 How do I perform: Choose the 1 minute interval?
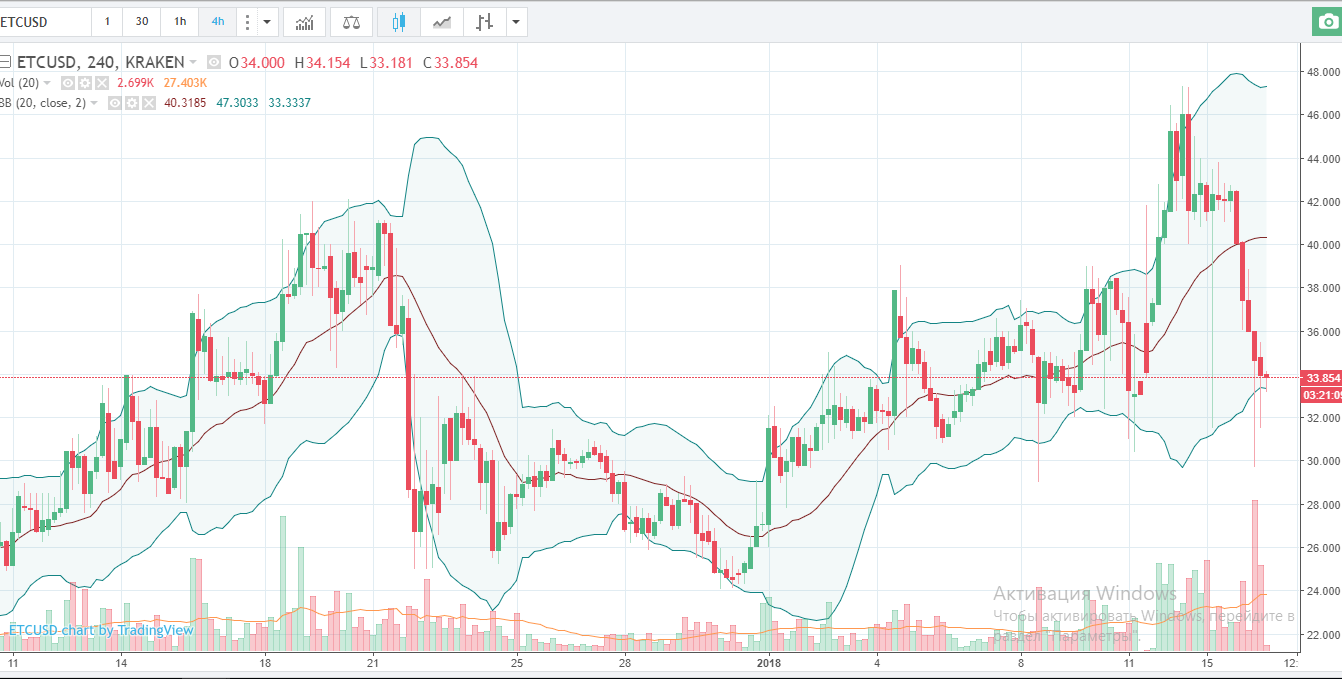click(x=107, y=21)
